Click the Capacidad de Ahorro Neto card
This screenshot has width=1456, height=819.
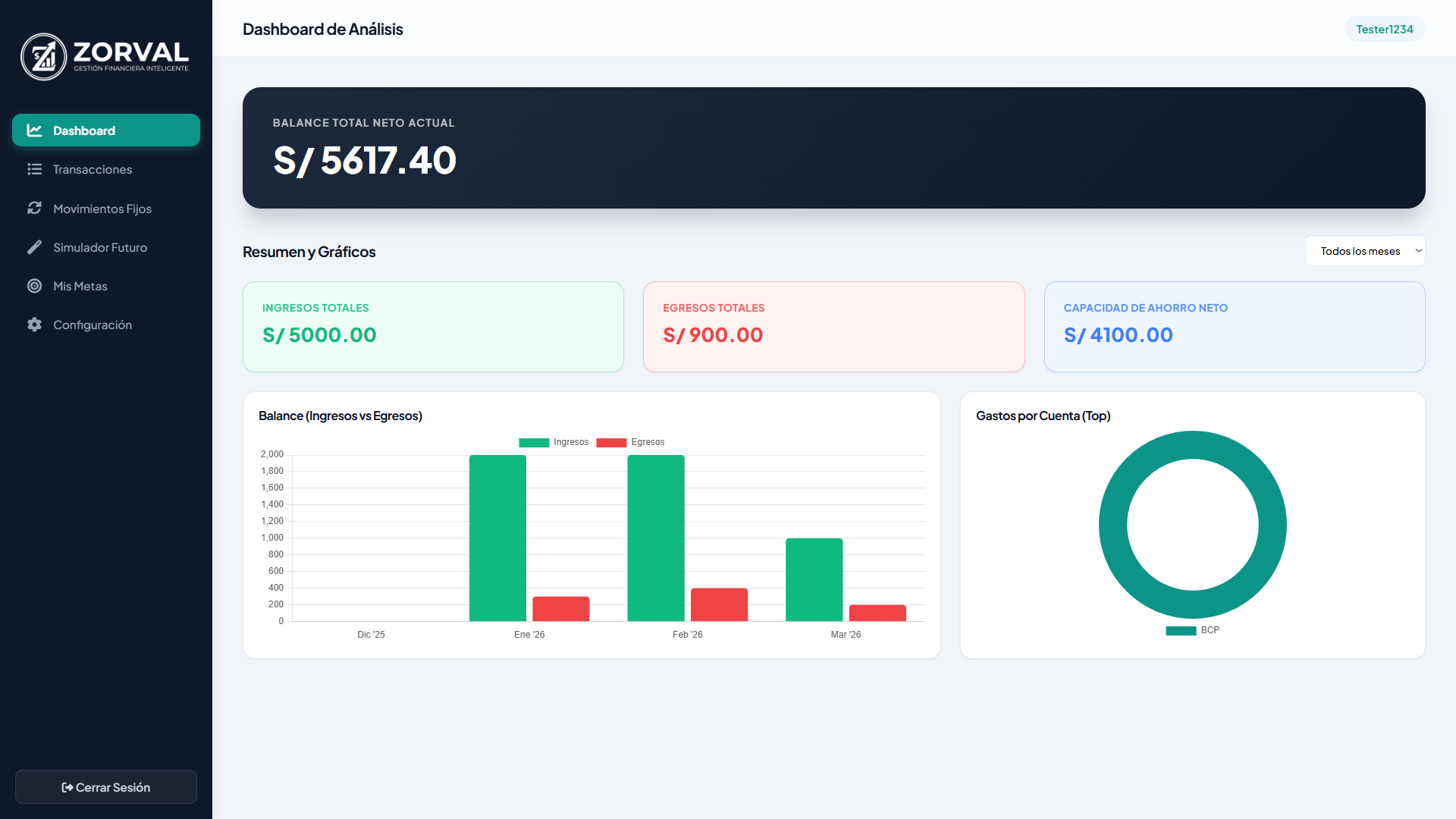click(1235, 327)
